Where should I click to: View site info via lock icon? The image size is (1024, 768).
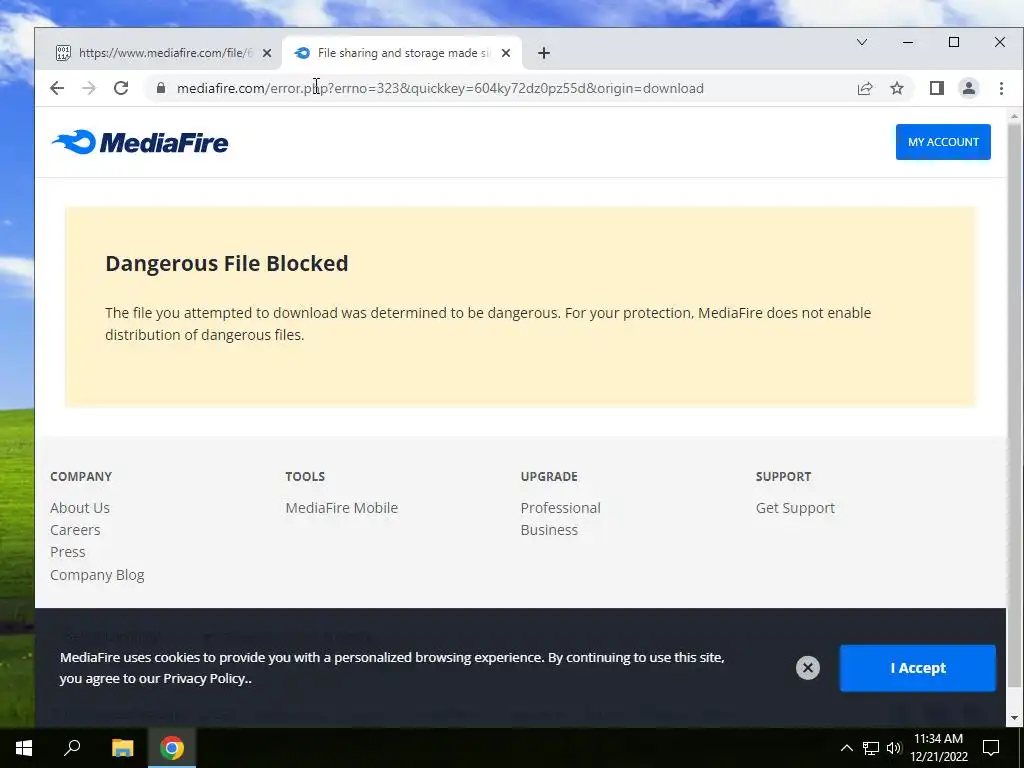(161, 88)
